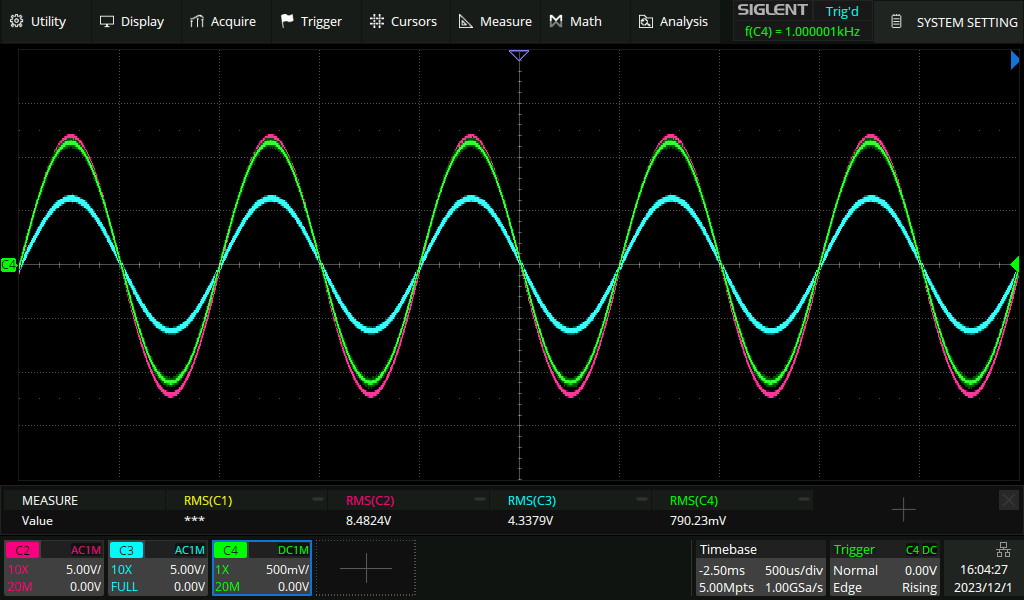
Task: Click the f(C4) frequency counter readout
Action: pos(802,31)
